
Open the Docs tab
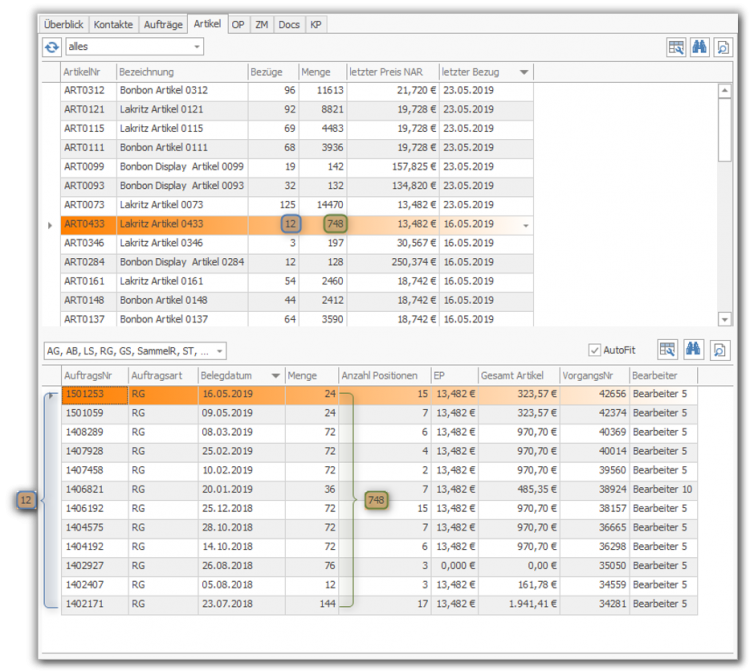[x=289, y=24]
